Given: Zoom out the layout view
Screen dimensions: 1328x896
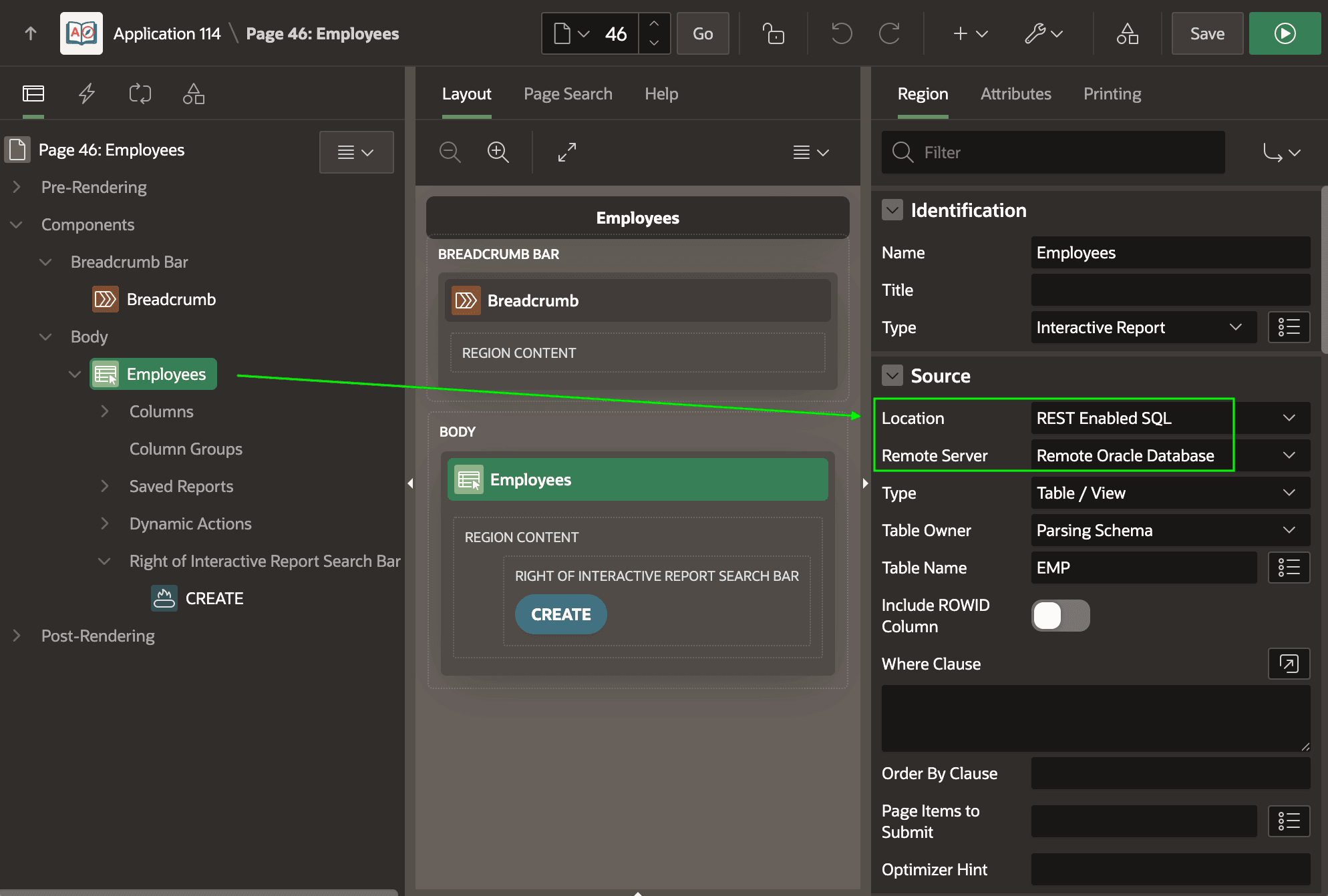Looking at the screenshot, I should [450, 152].
